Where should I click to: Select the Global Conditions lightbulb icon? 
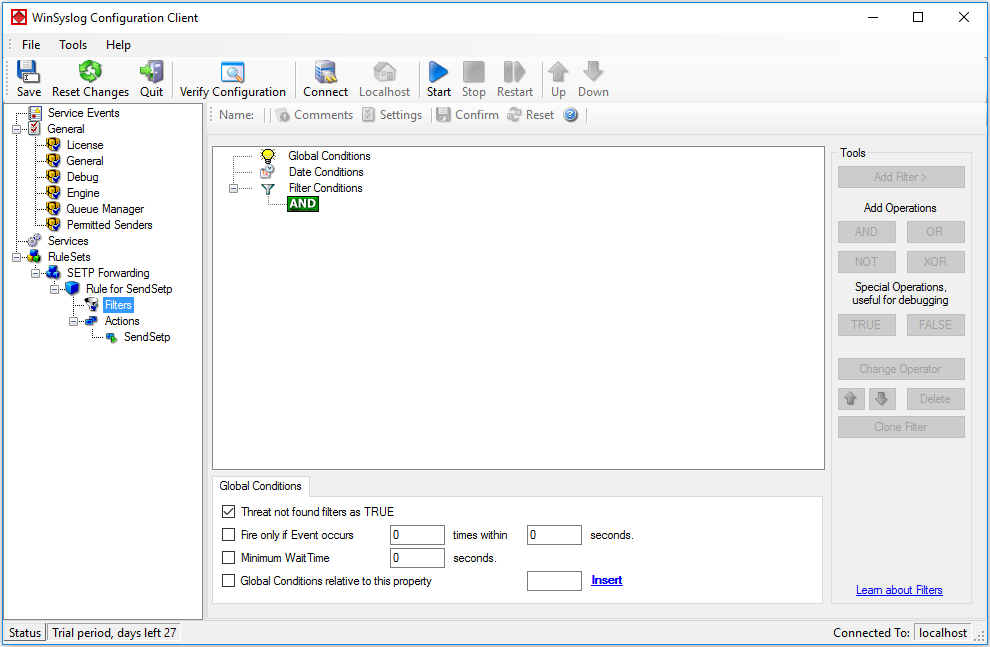[268, 155]
